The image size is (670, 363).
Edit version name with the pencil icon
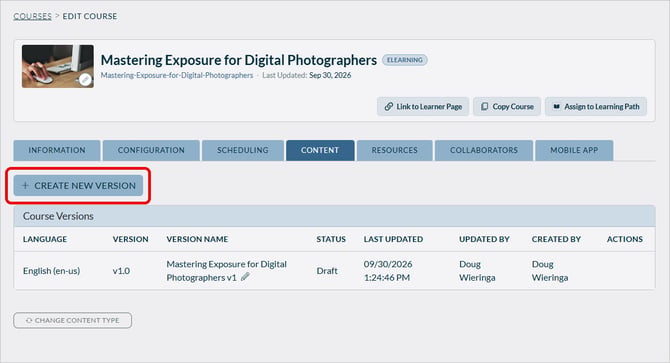click(245, 277)
